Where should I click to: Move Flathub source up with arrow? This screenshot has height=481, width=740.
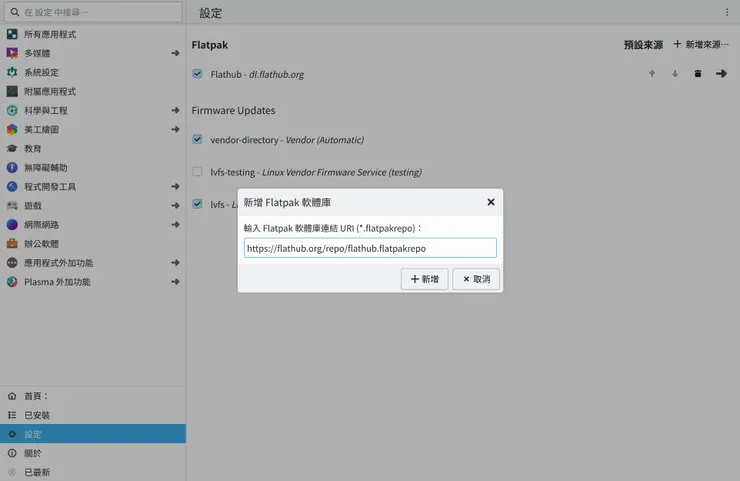pos(652,74)
